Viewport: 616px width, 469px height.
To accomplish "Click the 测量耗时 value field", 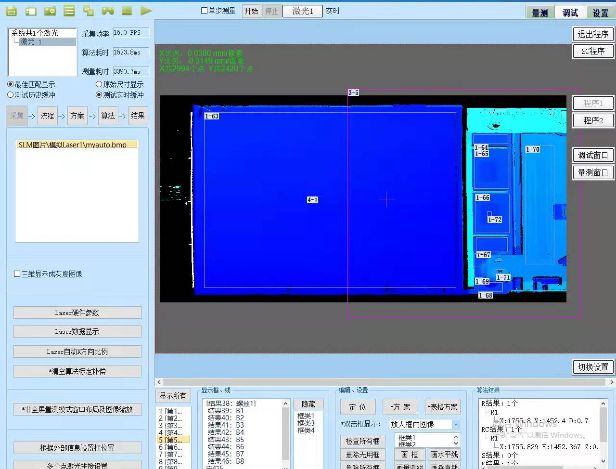I will [x=131, y=71].
